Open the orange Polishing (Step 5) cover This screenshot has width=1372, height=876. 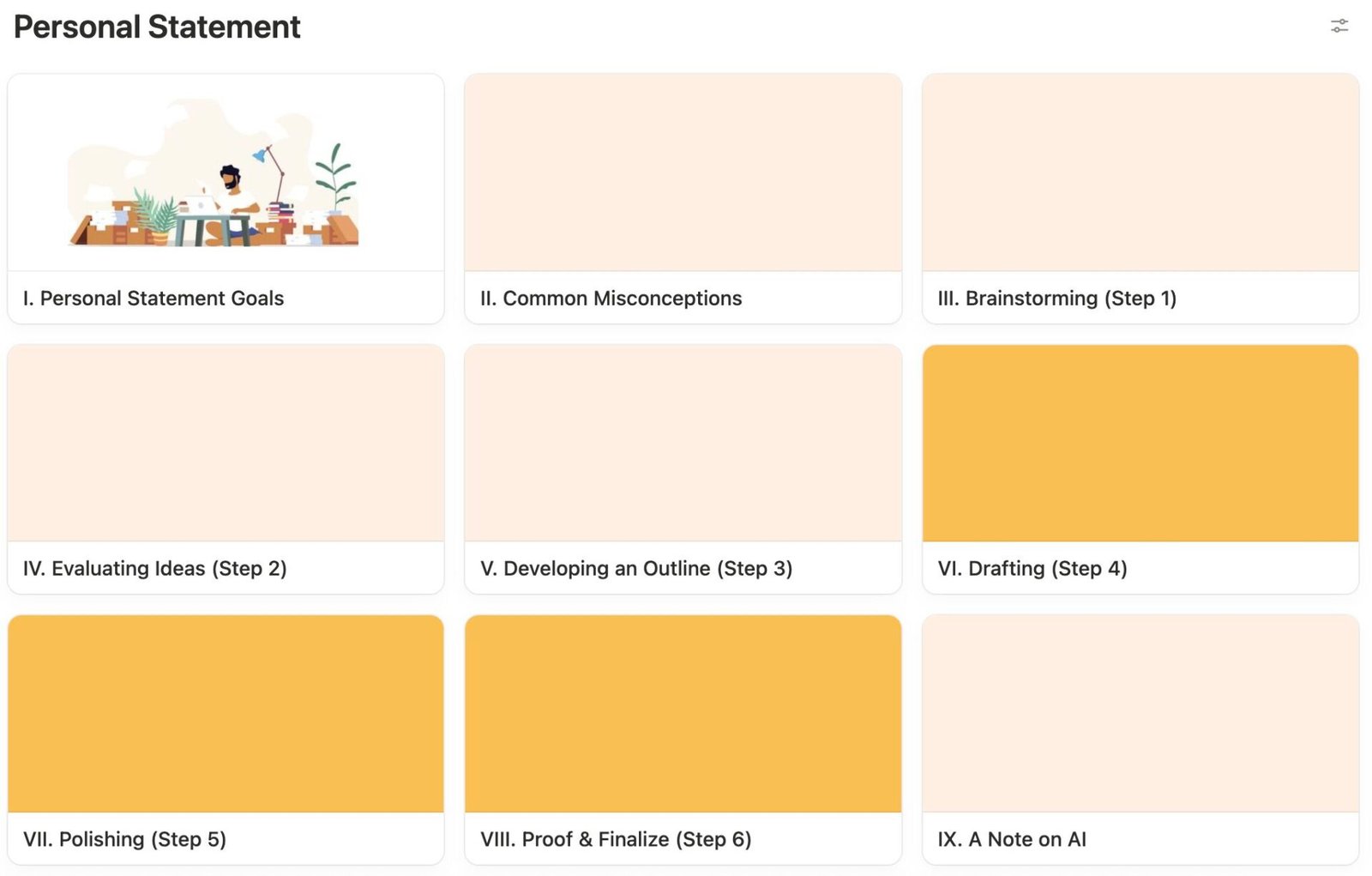pyautogui.click(x=226, y=714)
